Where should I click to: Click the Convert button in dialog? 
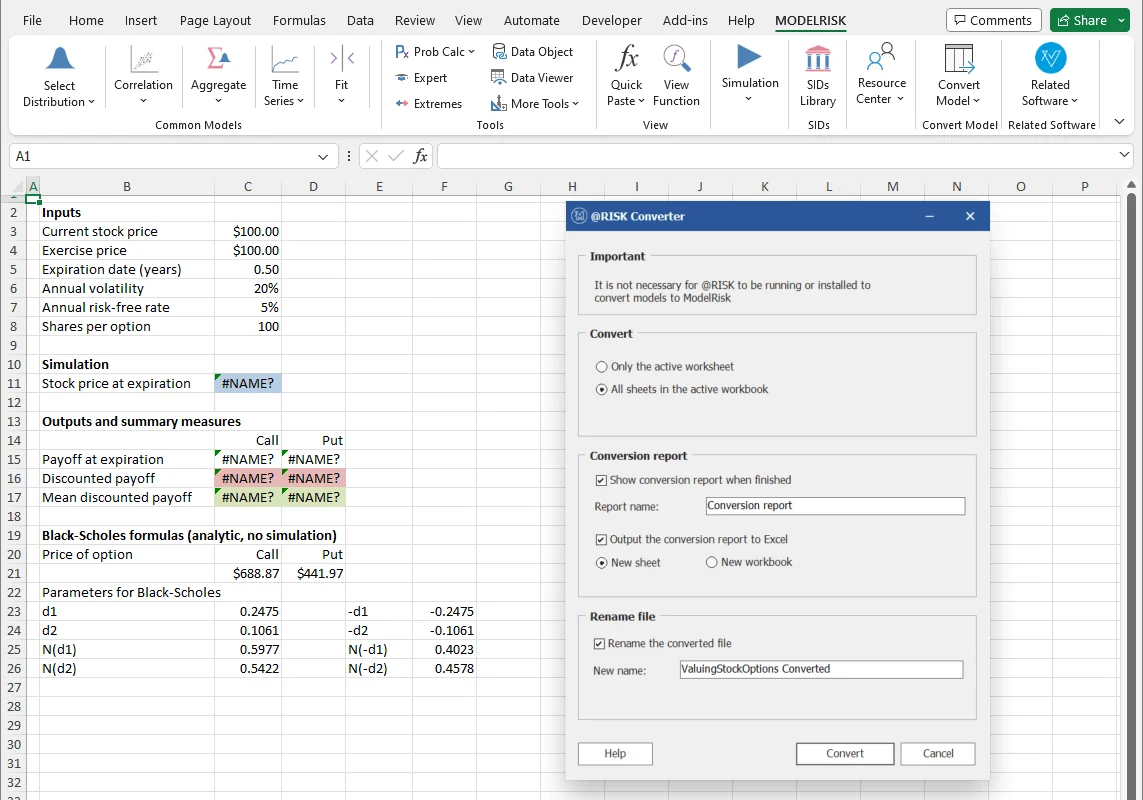(845, 754)
